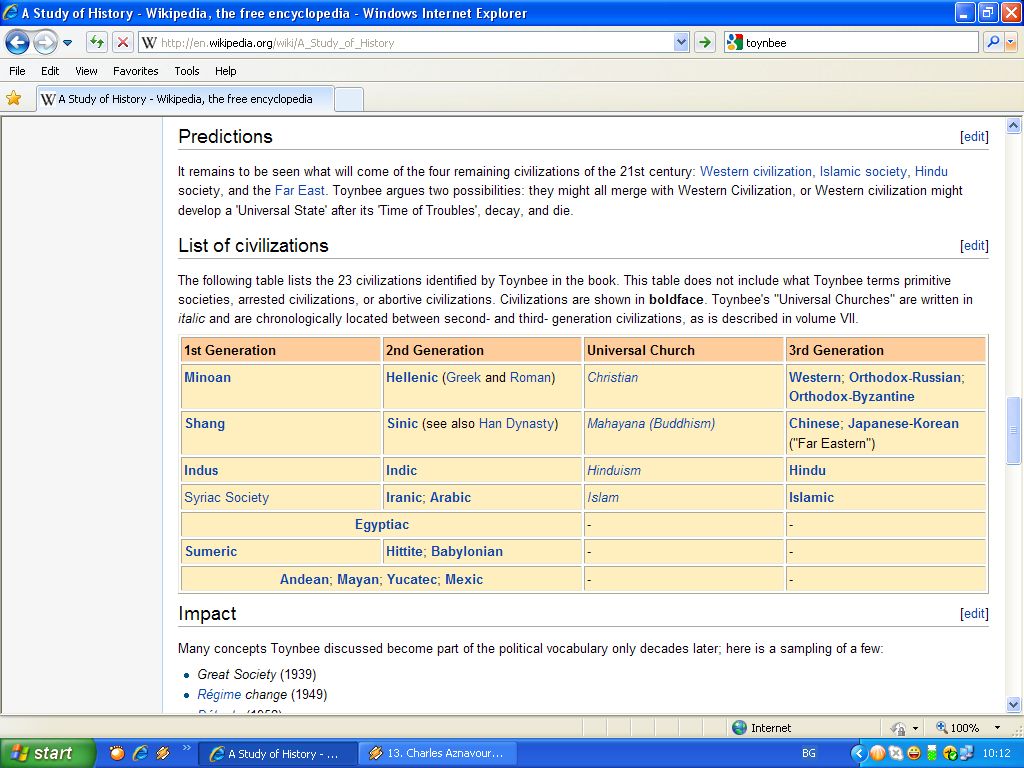Click the browser Back button
Image resolution: width=1024 pixels, height=768 pixels.
click(17, 42)
